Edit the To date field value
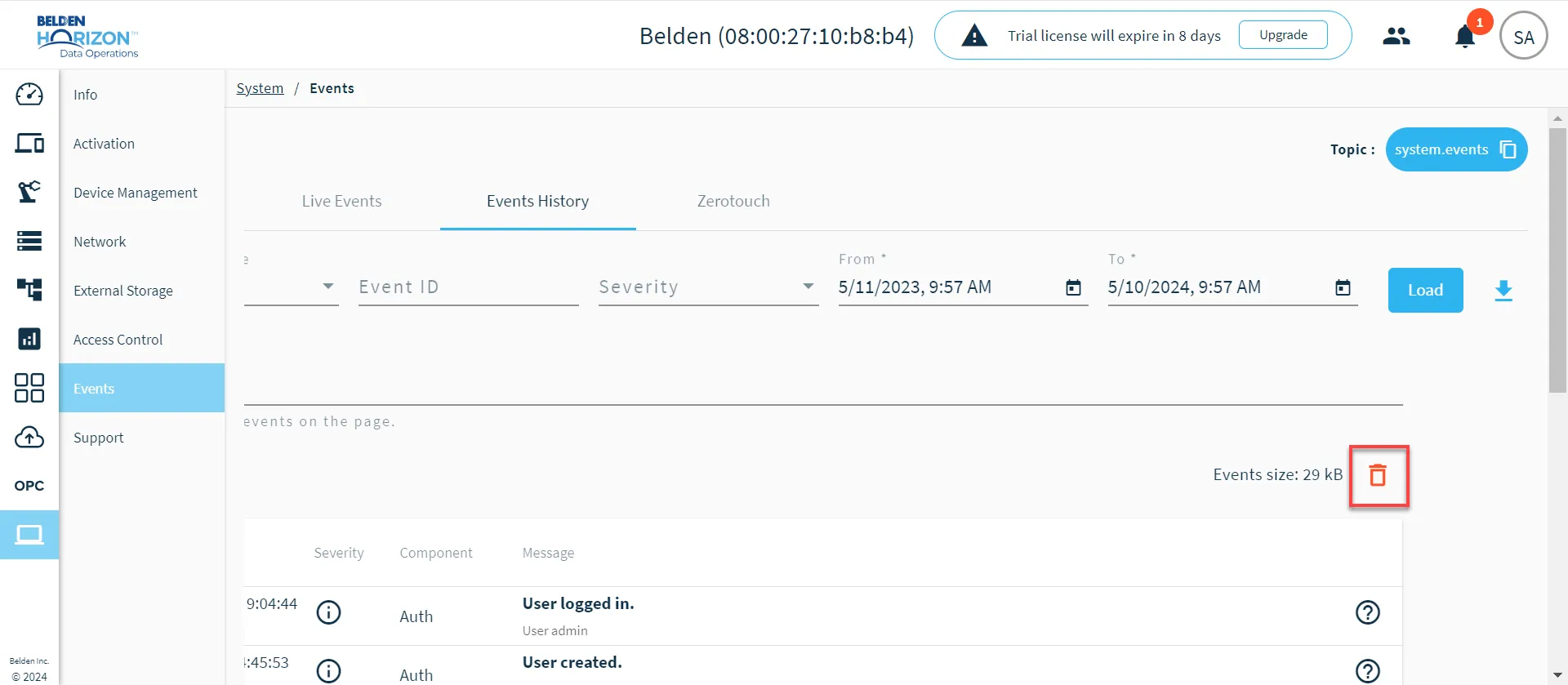This screenshot has width=1568, height=685. click(x=1217, y=287)
